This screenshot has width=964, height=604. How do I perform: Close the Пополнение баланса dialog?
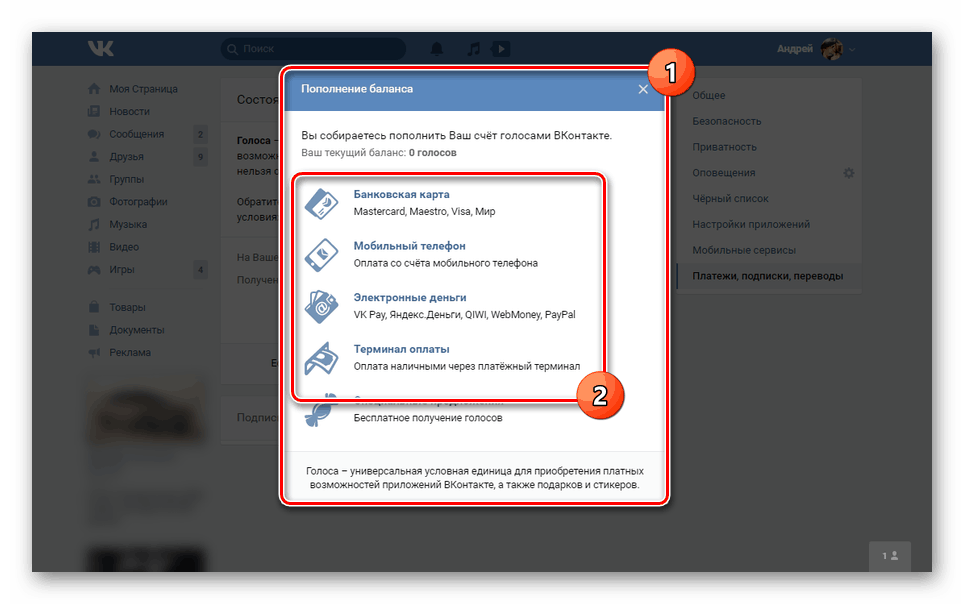click(x=643, y=89)
